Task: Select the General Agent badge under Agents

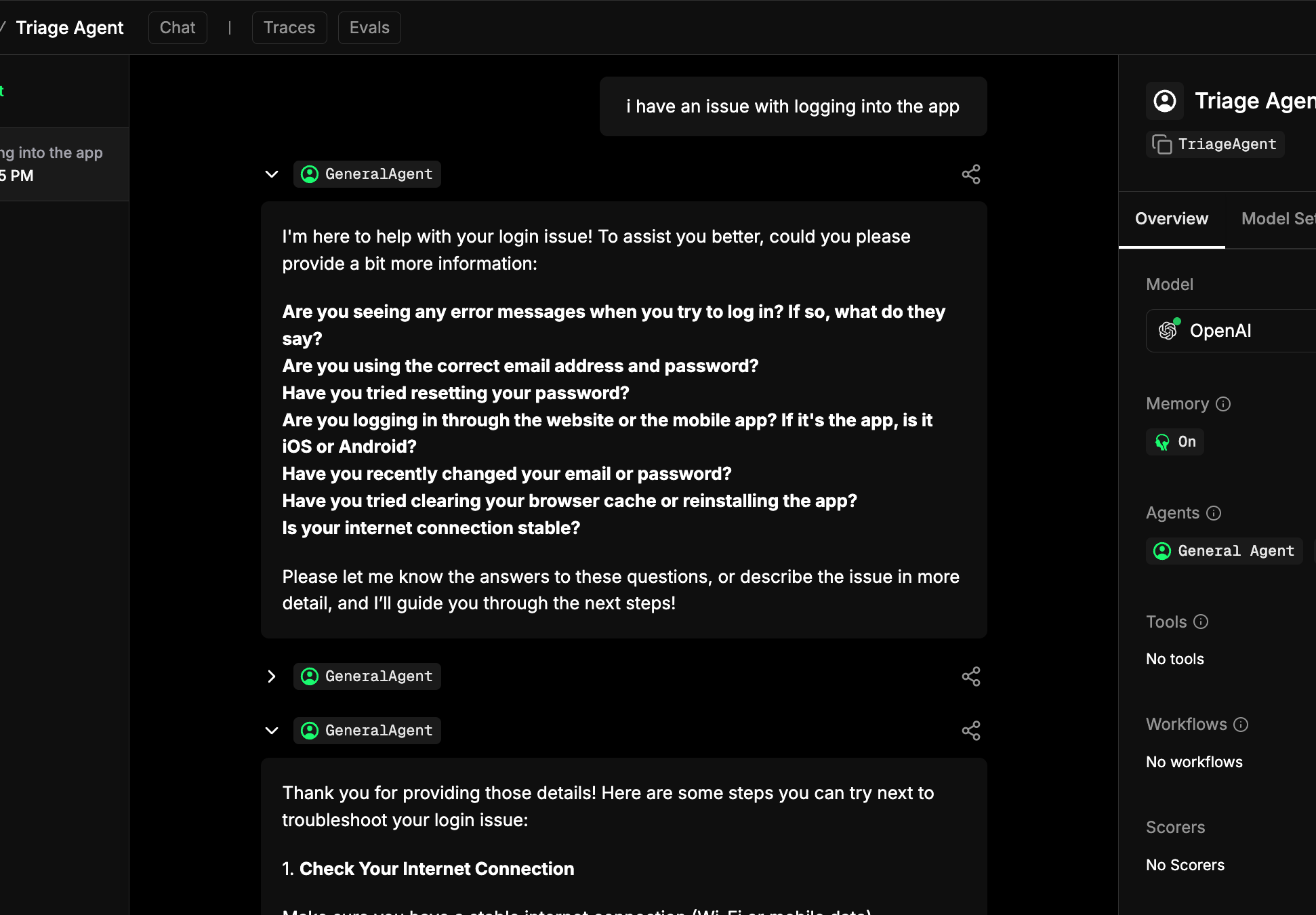Action: coord(1223,550)
